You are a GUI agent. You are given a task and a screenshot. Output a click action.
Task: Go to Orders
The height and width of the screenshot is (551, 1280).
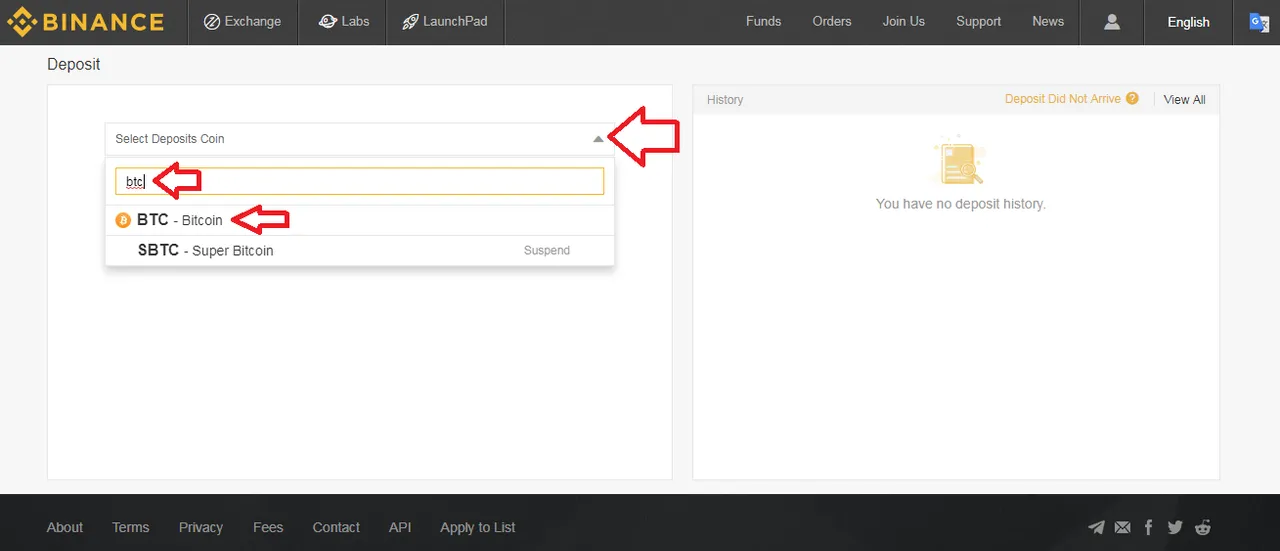[x=832, y=21]
